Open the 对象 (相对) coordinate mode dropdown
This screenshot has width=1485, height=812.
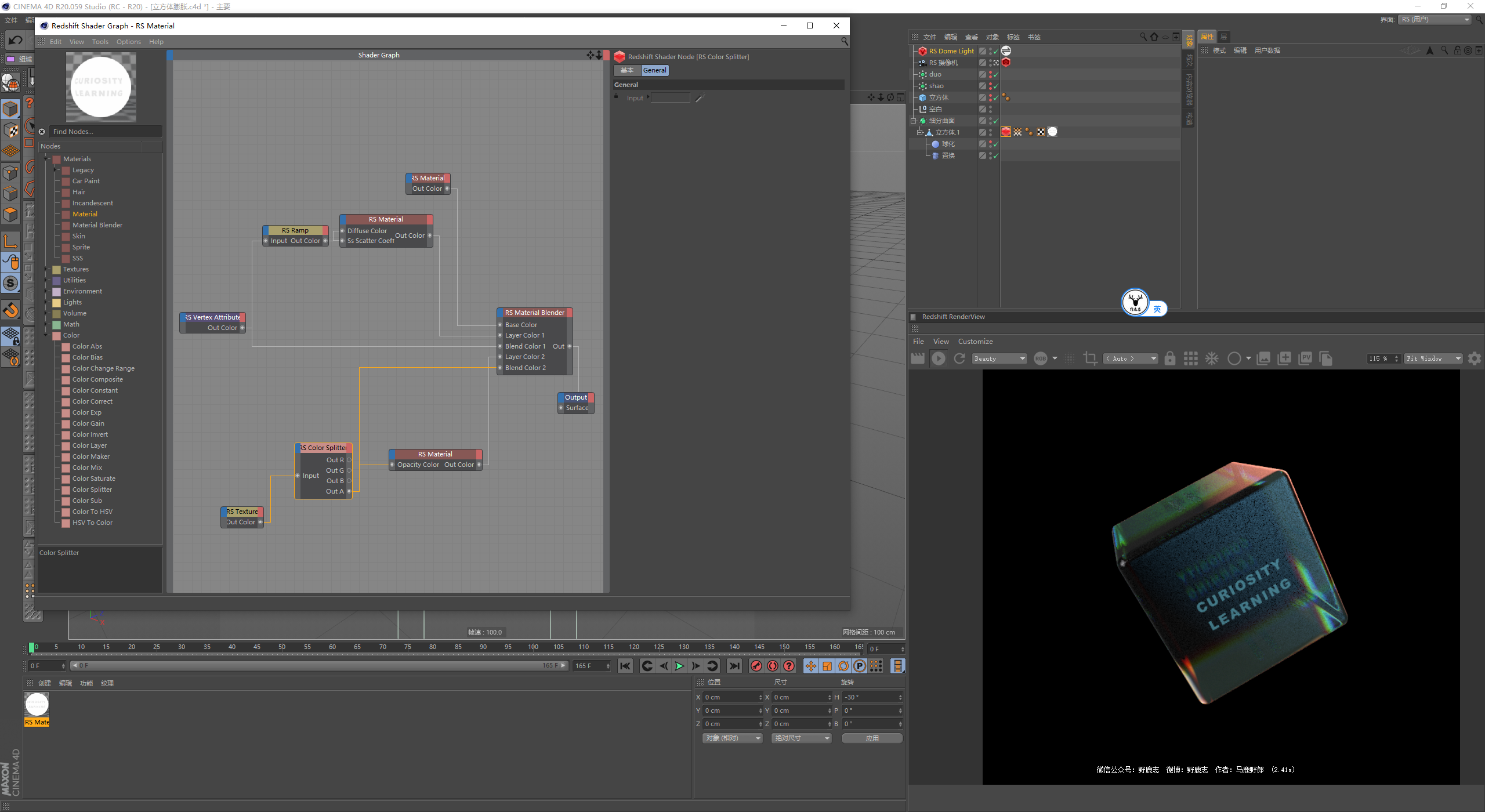732,738
